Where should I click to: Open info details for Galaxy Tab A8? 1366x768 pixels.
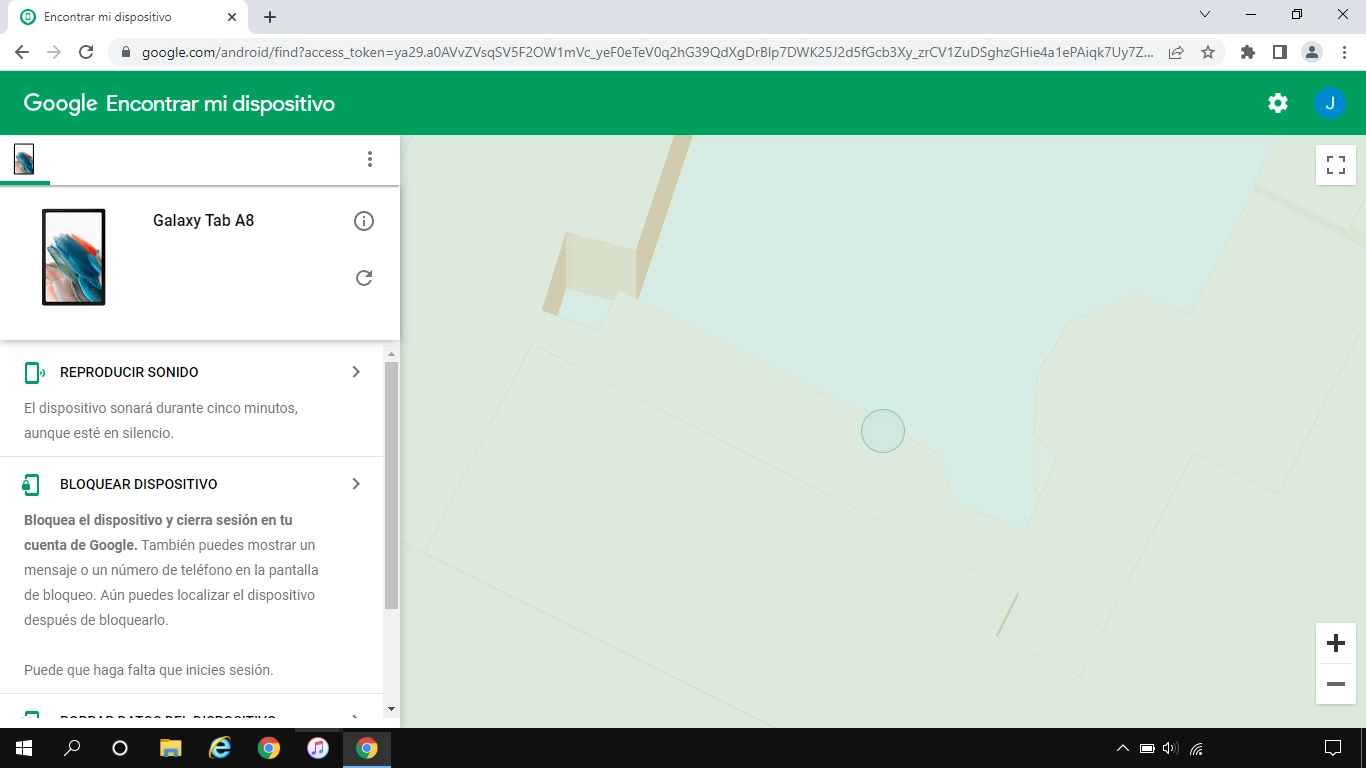click(x=363, y=220)
